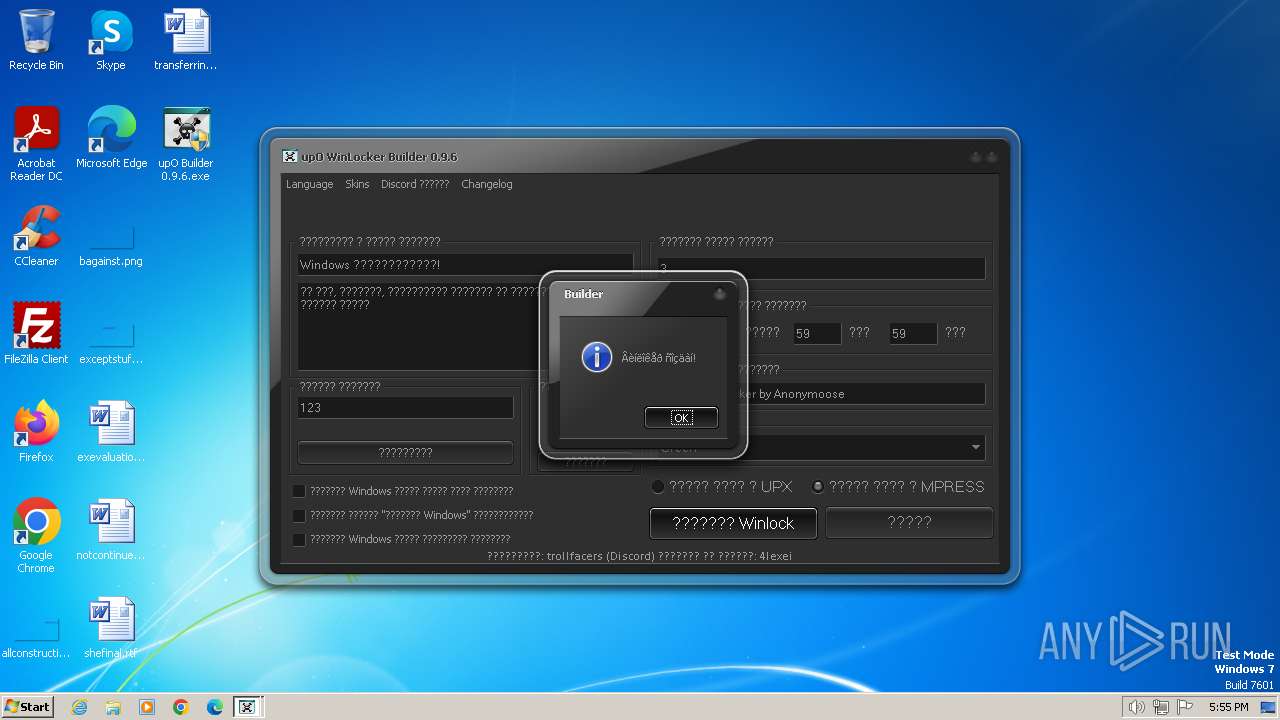Open Skype desktop shortcut
The image size is (1280, 720).
point(111,41)
